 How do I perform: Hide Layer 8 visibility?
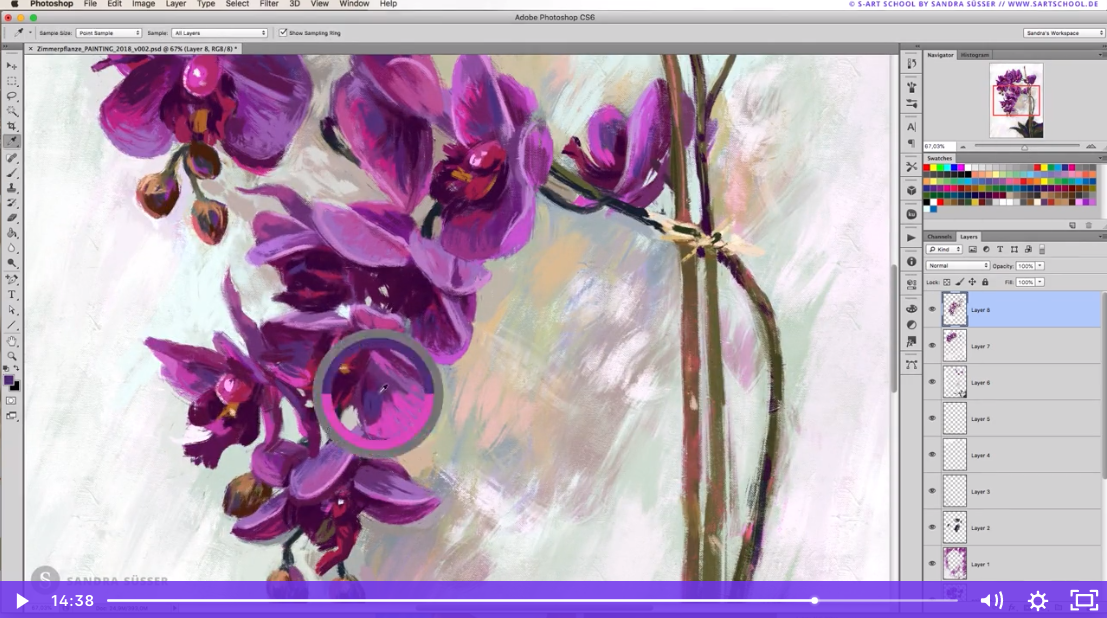(932, 309)
